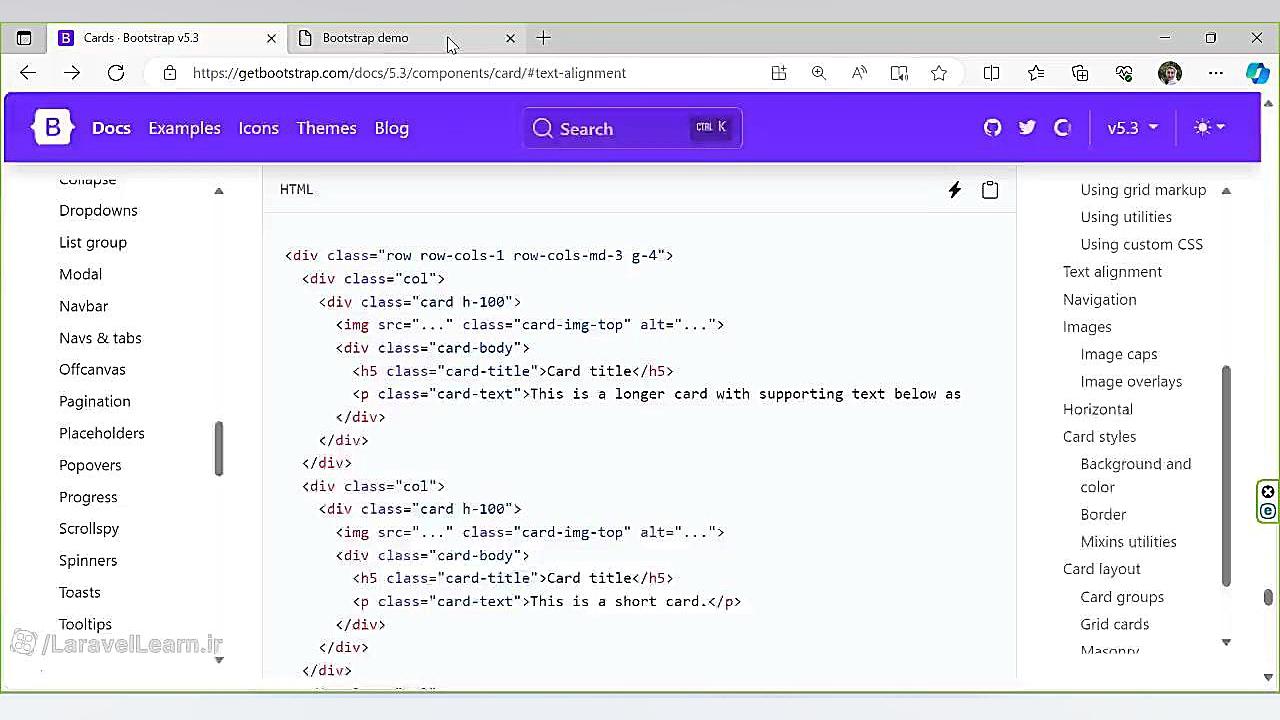Open the browser apps icon in address bar
1280x720 pixels.
coord(779,73)
